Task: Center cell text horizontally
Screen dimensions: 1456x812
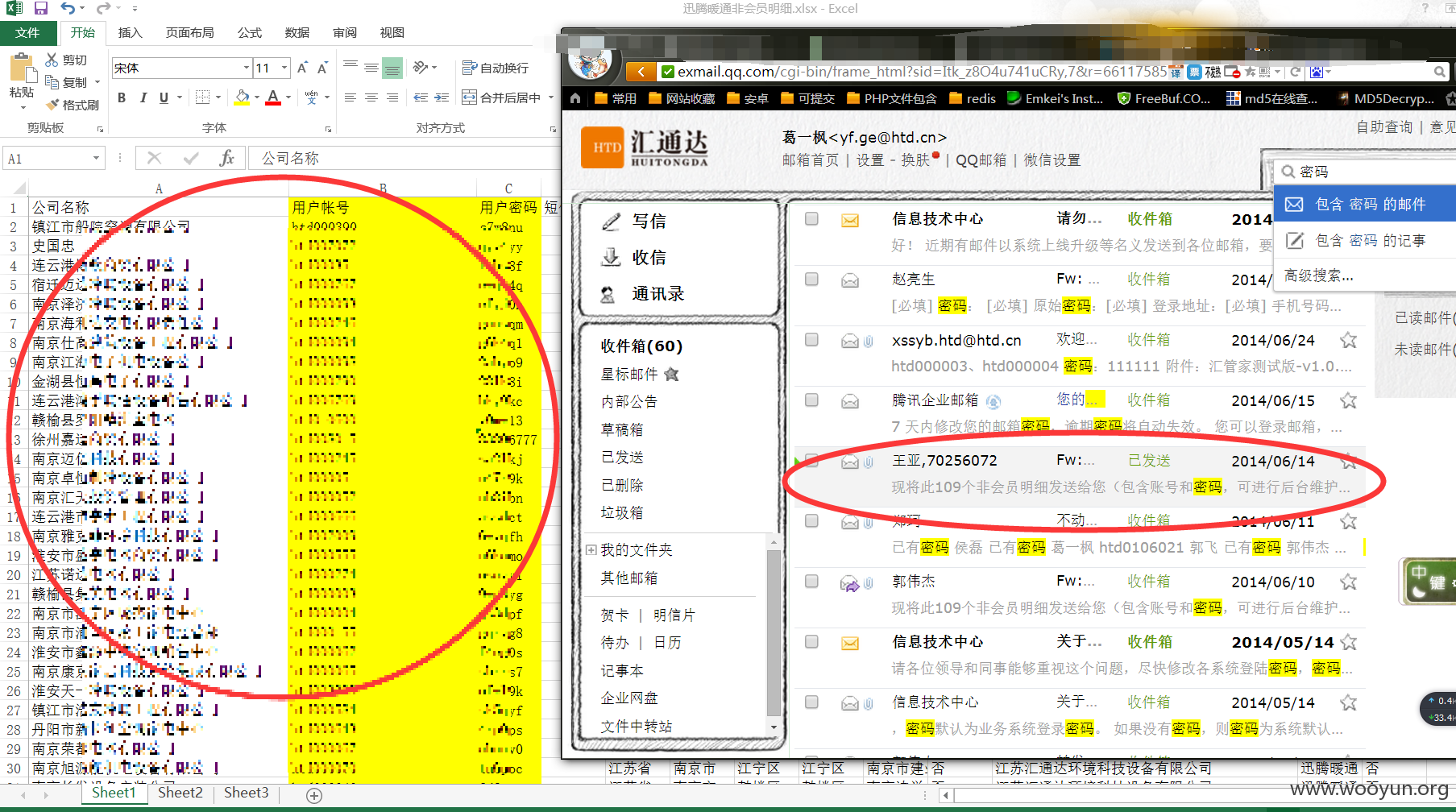Action: pos(371,97)
